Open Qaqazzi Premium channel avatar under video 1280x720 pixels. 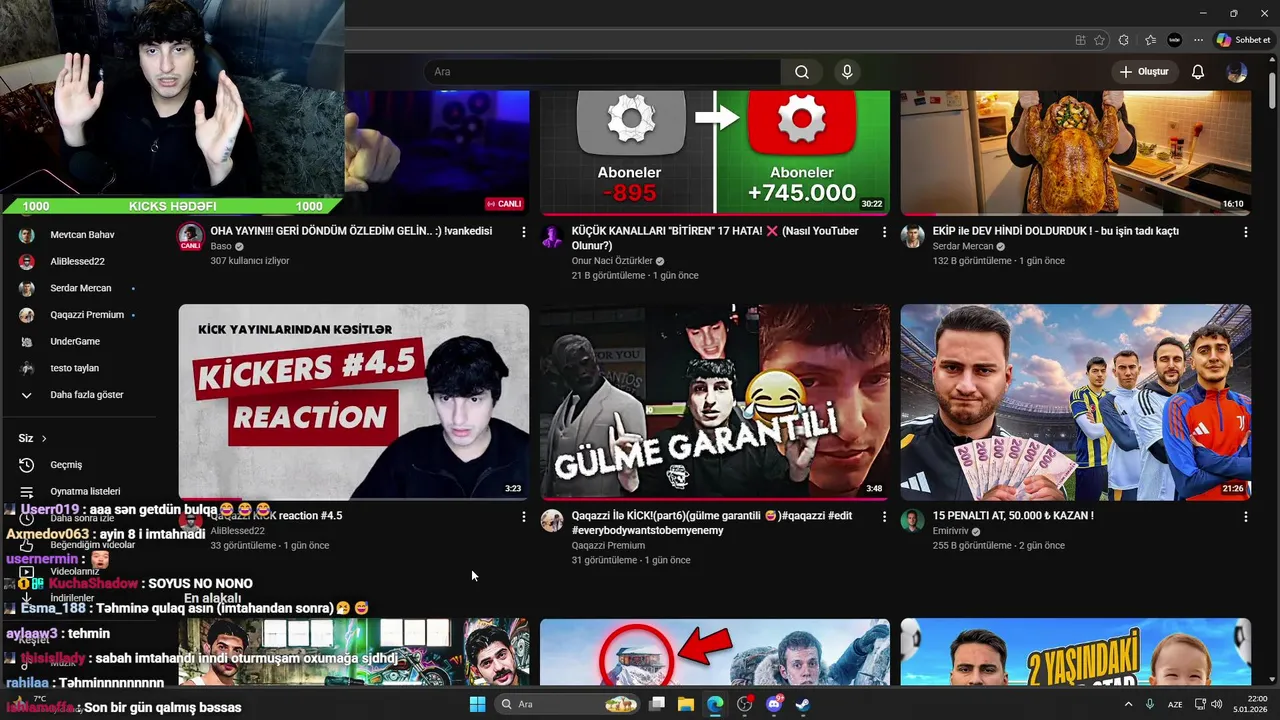tap(552, 521)
